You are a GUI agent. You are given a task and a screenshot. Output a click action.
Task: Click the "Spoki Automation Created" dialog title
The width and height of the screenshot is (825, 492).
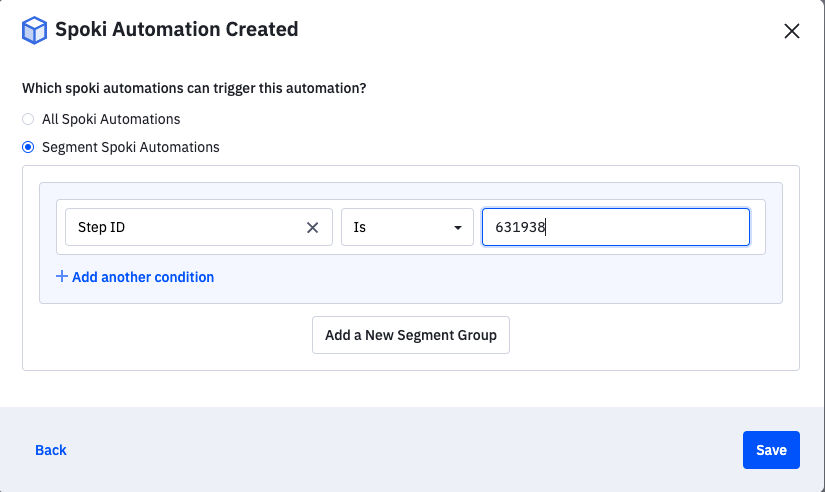178,30
